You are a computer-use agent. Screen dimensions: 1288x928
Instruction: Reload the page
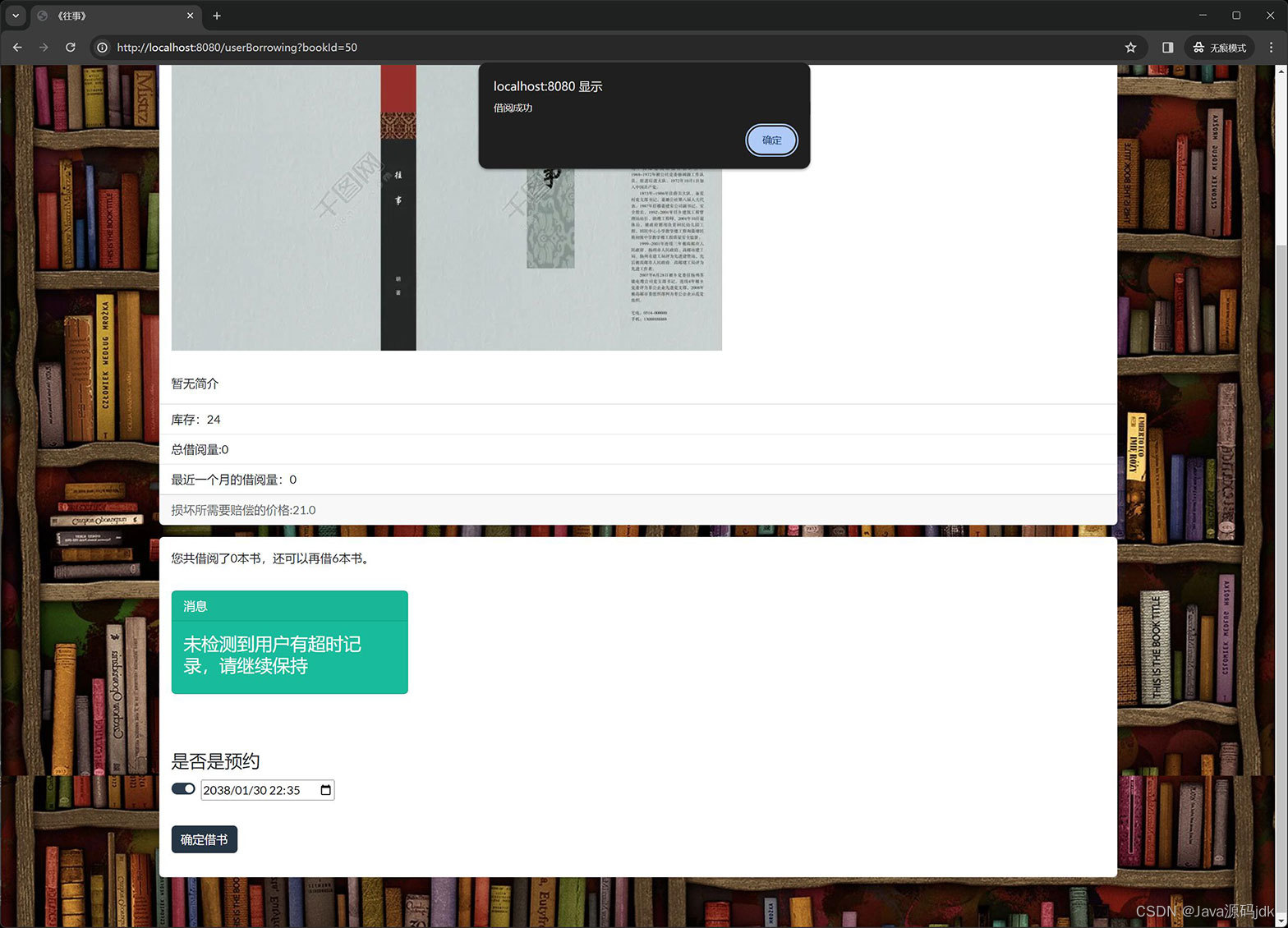[71, 48]
